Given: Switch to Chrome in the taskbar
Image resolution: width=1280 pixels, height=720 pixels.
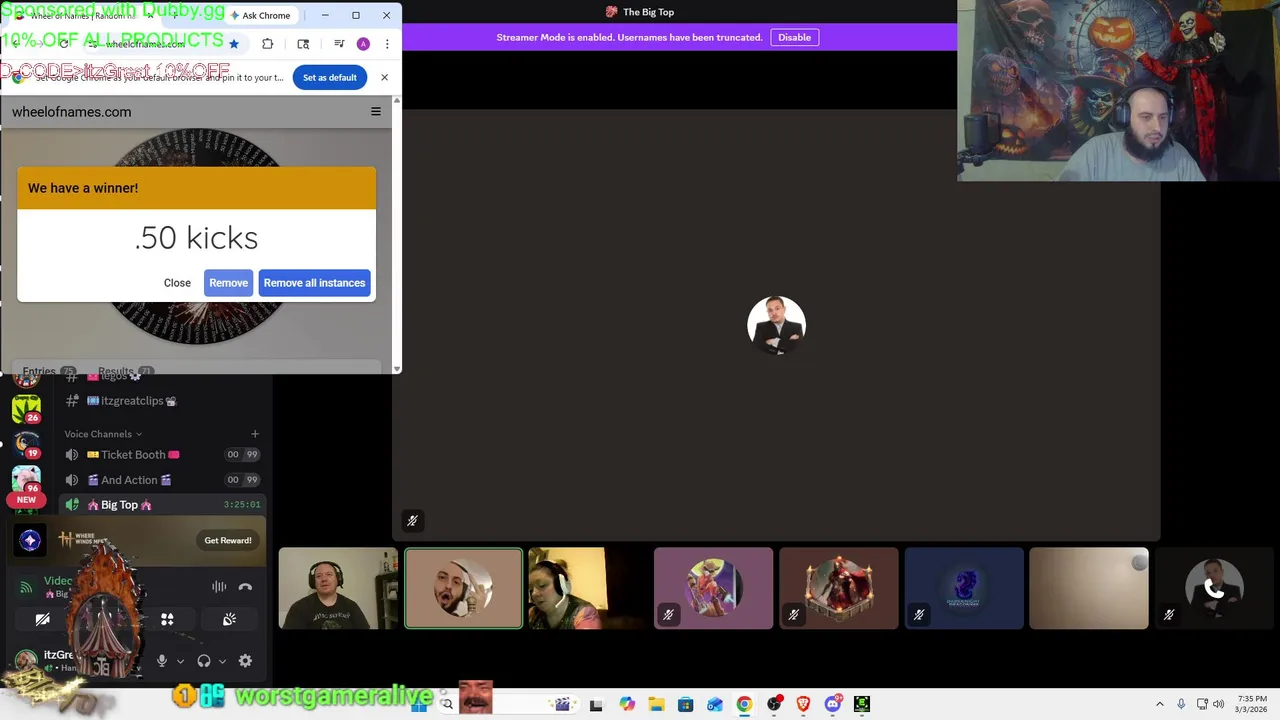Looking at the screenshot, I should pos(744,704).
